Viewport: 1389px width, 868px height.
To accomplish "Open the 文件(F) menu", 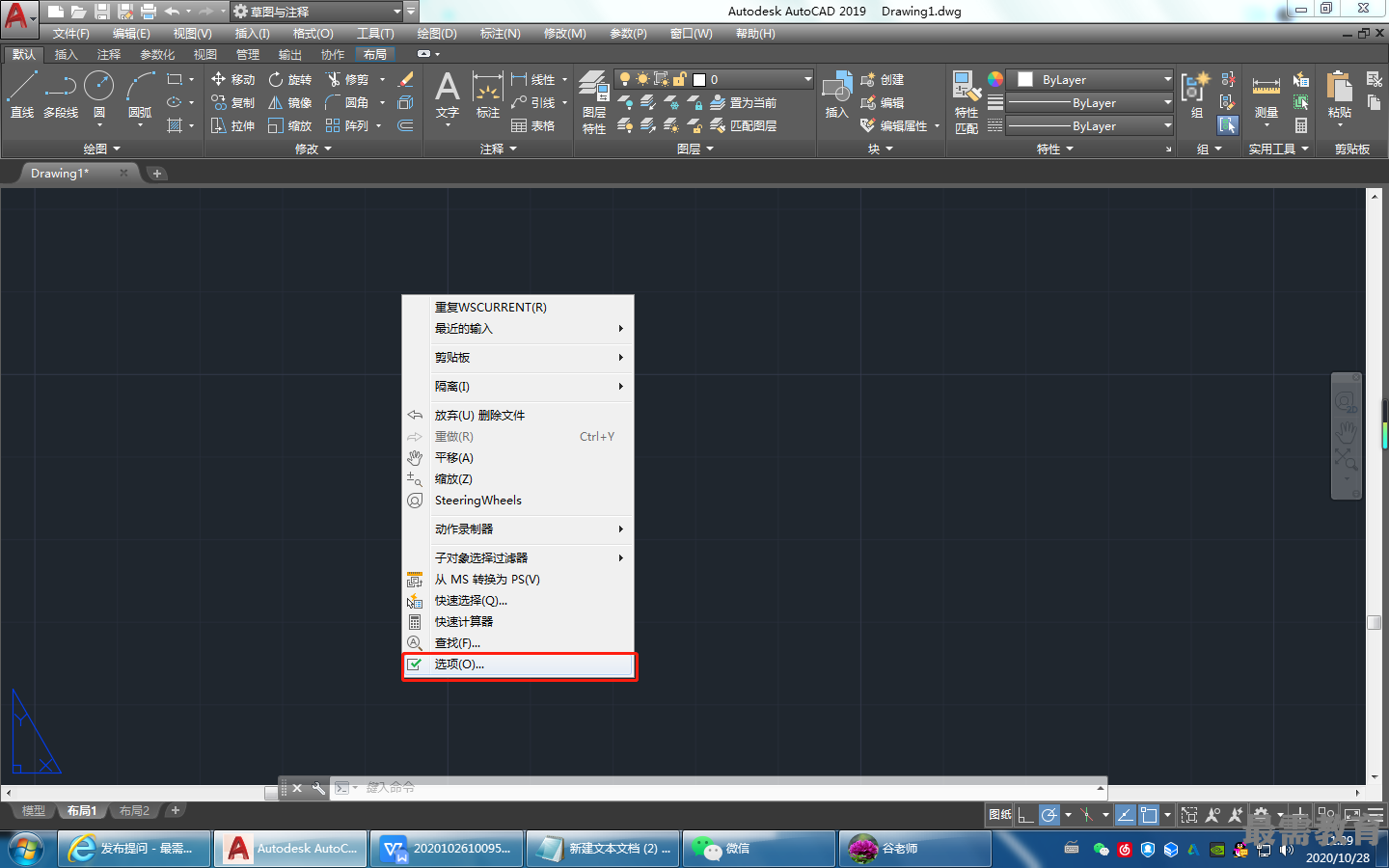I will (70, 33).
